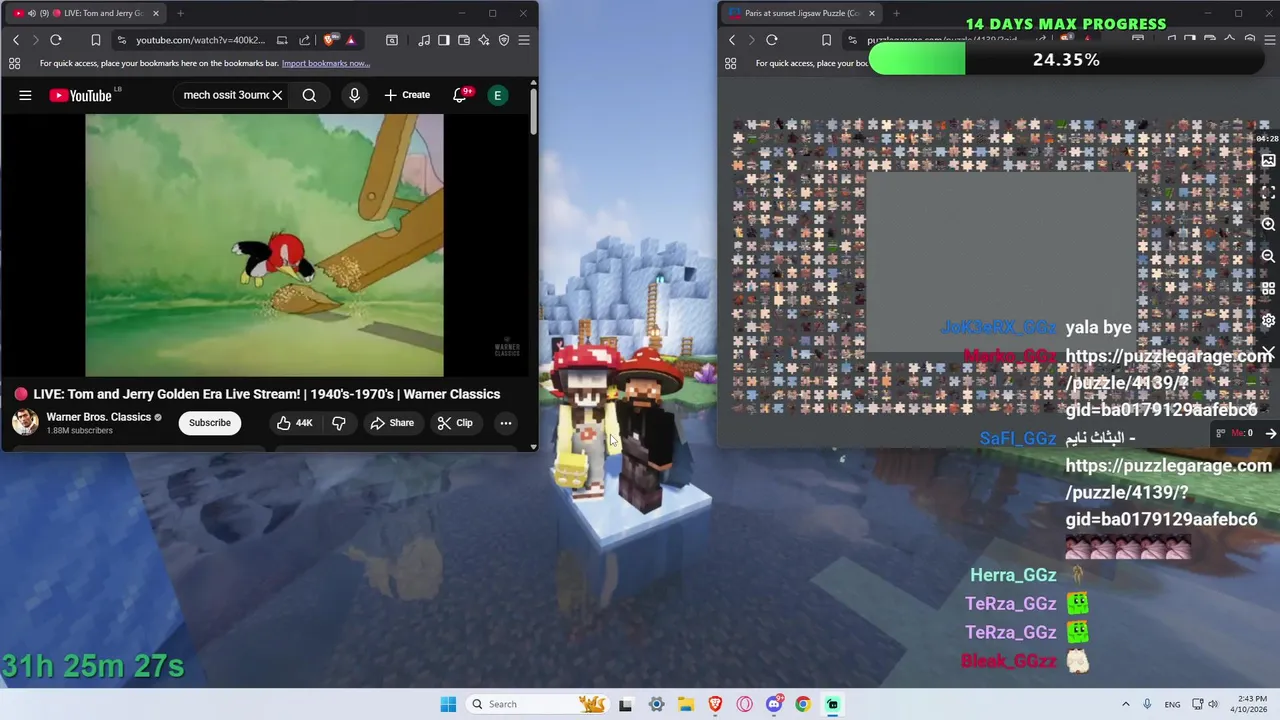Focus the YouTube search box
The image size is (1280, 720).
225,95
